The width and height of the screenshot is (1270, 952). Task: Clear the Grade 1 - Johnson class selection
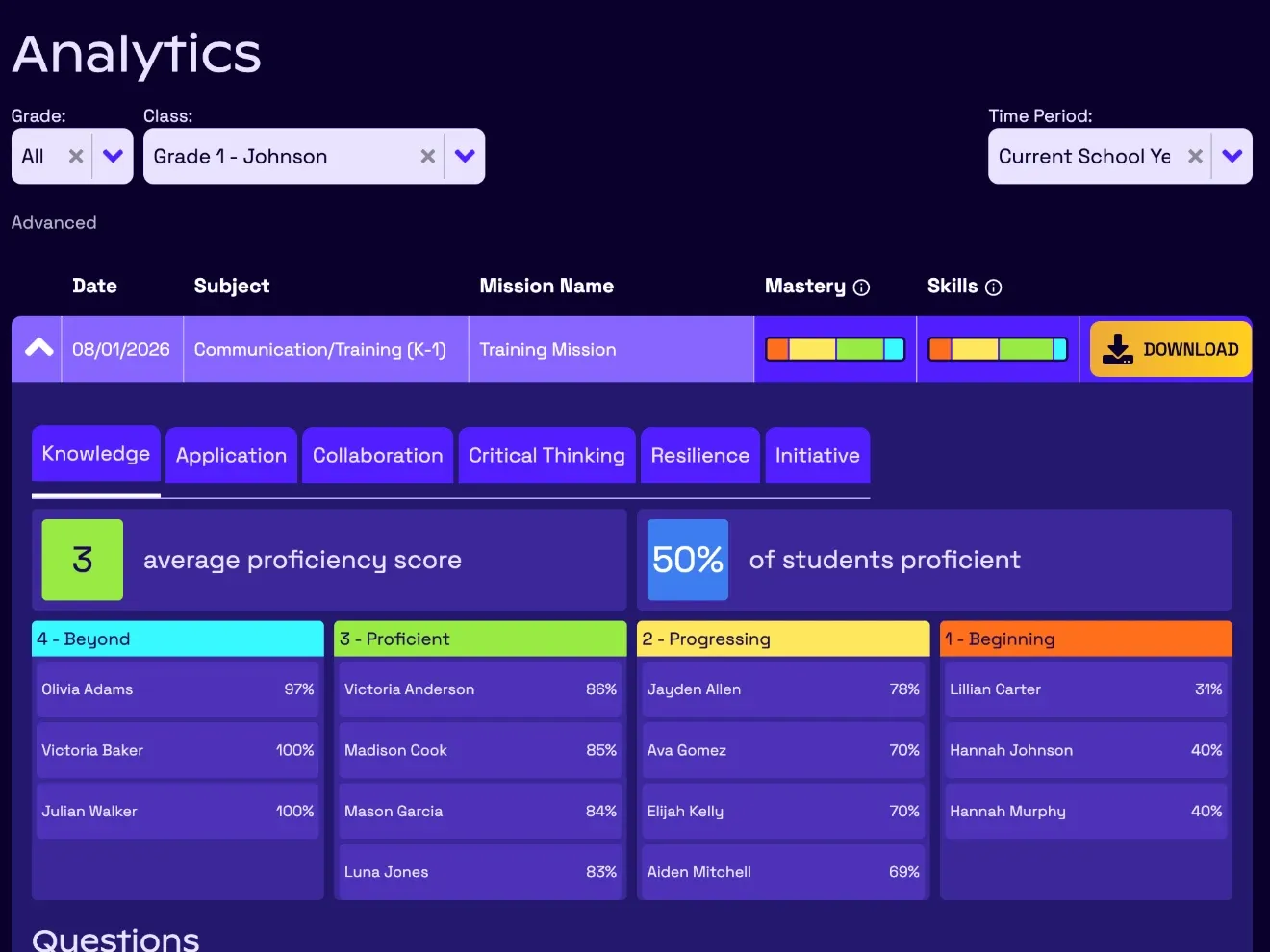(x=428, y=156)
